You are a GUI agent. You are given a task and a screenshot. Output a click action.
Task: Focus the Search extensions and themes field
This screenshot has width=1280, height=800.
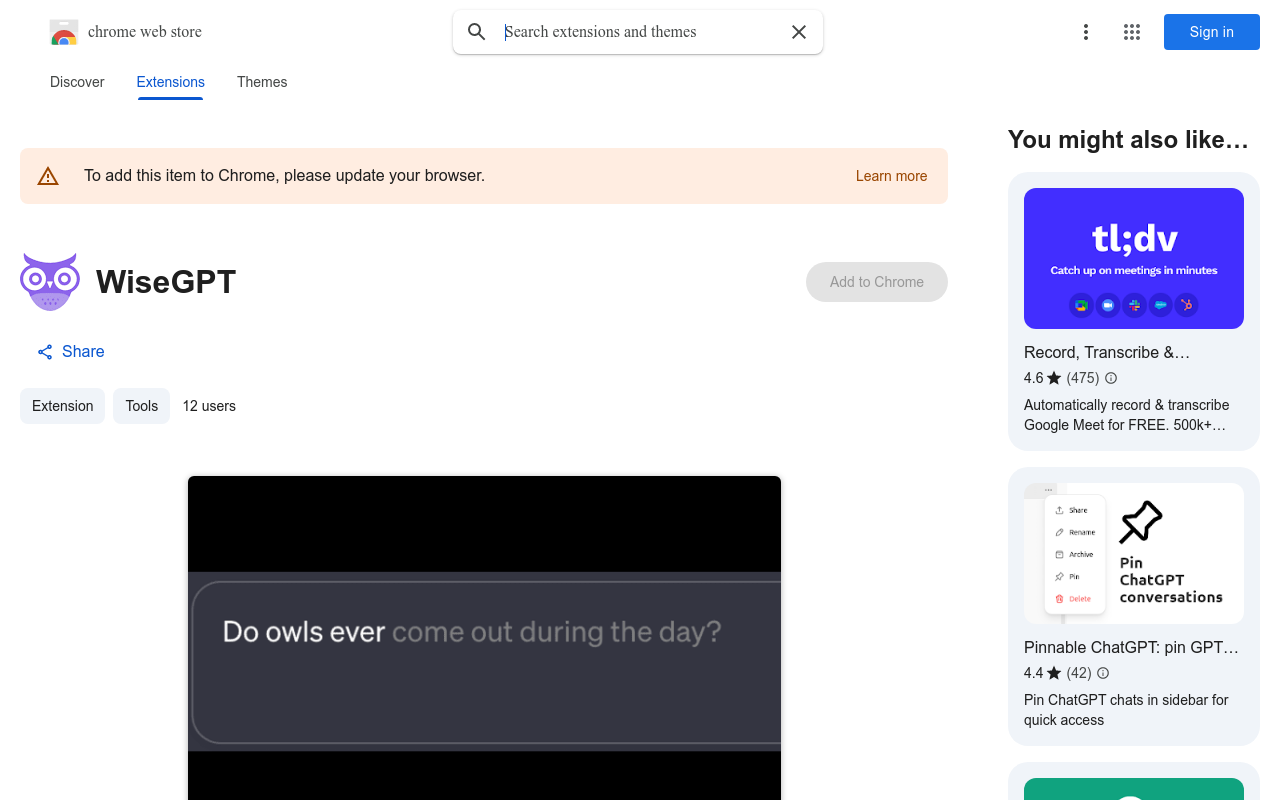[640, 32]
